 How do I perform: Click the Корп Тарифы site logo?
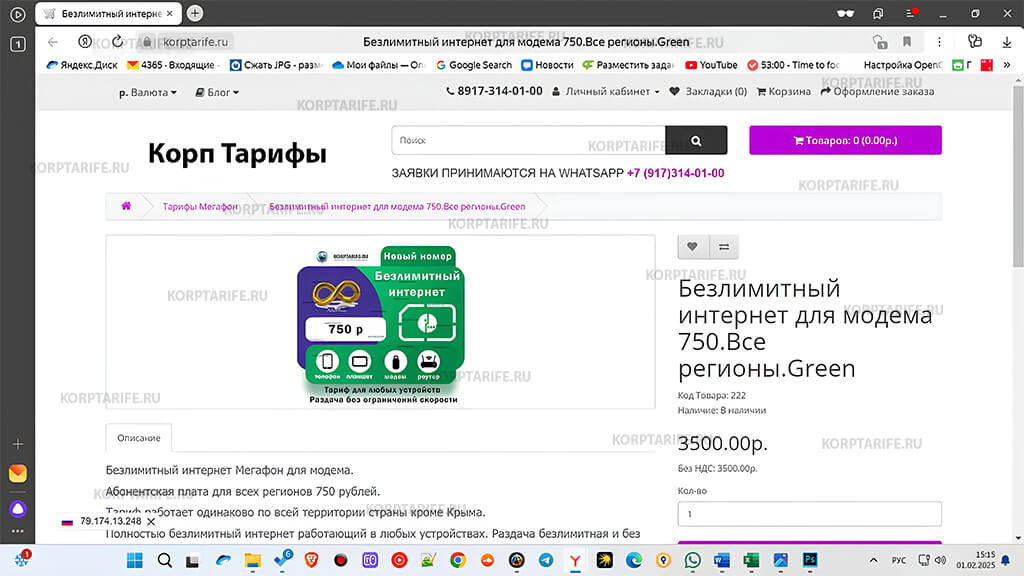237,153
